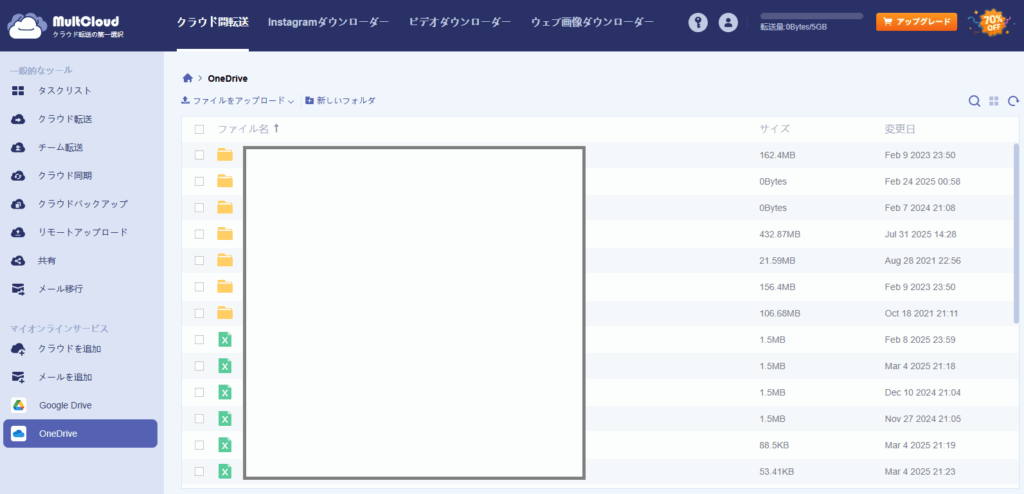Toggle the select-all checkbox in header
The height and width of the screenshot is (494, 1024).
(x=200, y=129)
